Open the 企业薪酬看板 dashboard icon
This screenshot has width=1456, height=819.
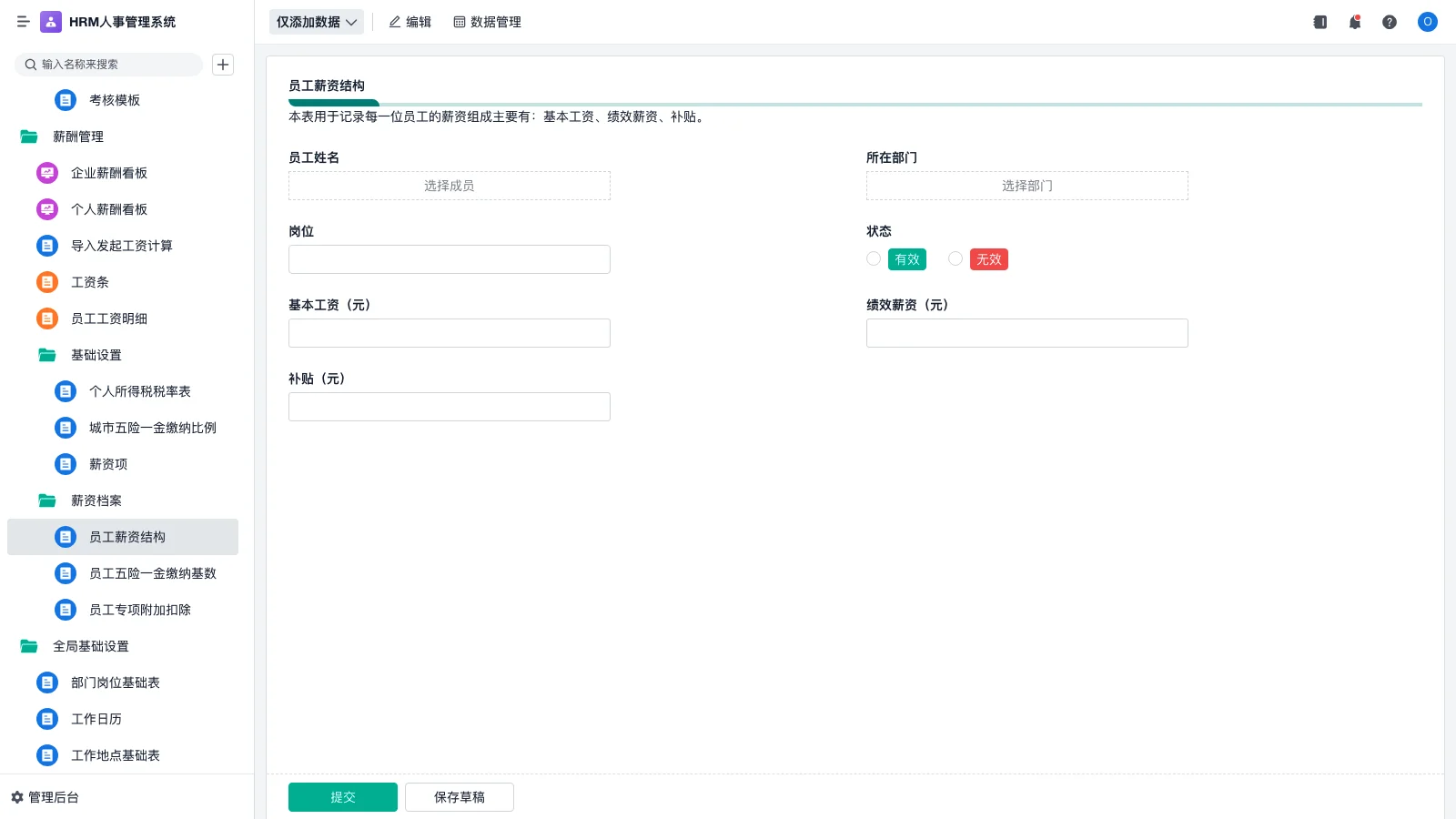click(x=46, y=173)
